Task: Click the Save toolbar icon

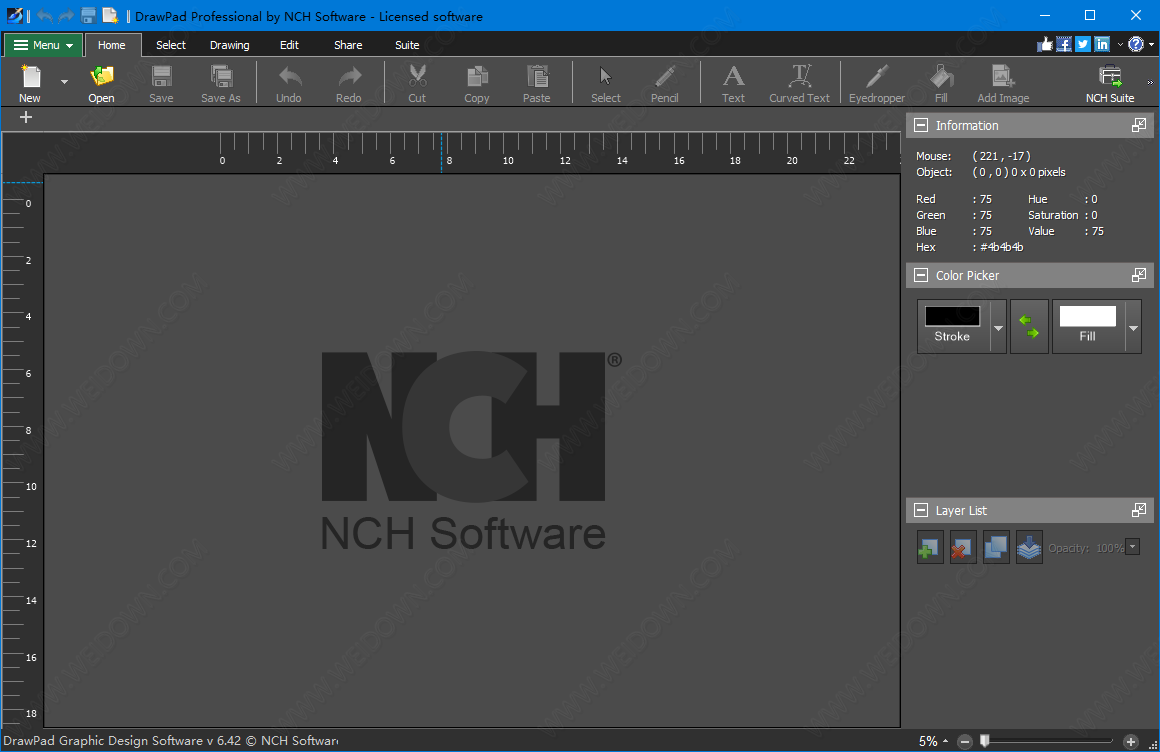Action: [x=161, y=83]
